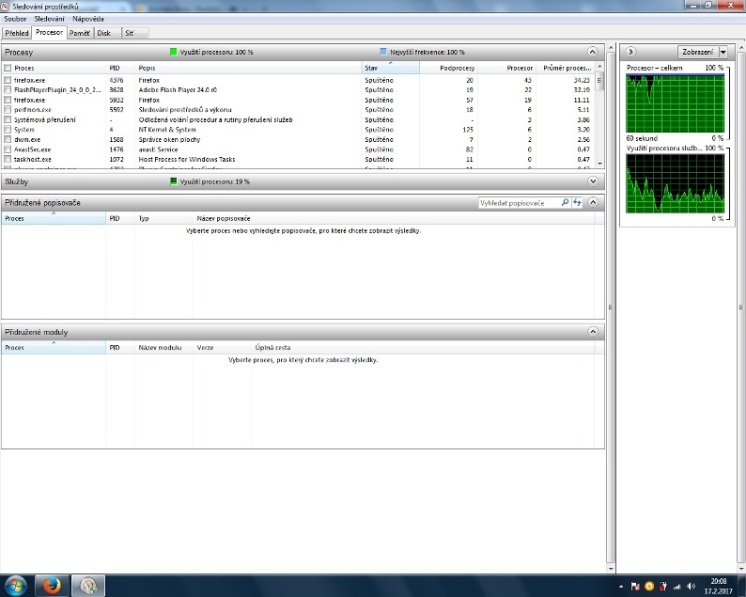746x597 pixels.
Task: Select all processes via header checkbox
Action: [8, 68]
